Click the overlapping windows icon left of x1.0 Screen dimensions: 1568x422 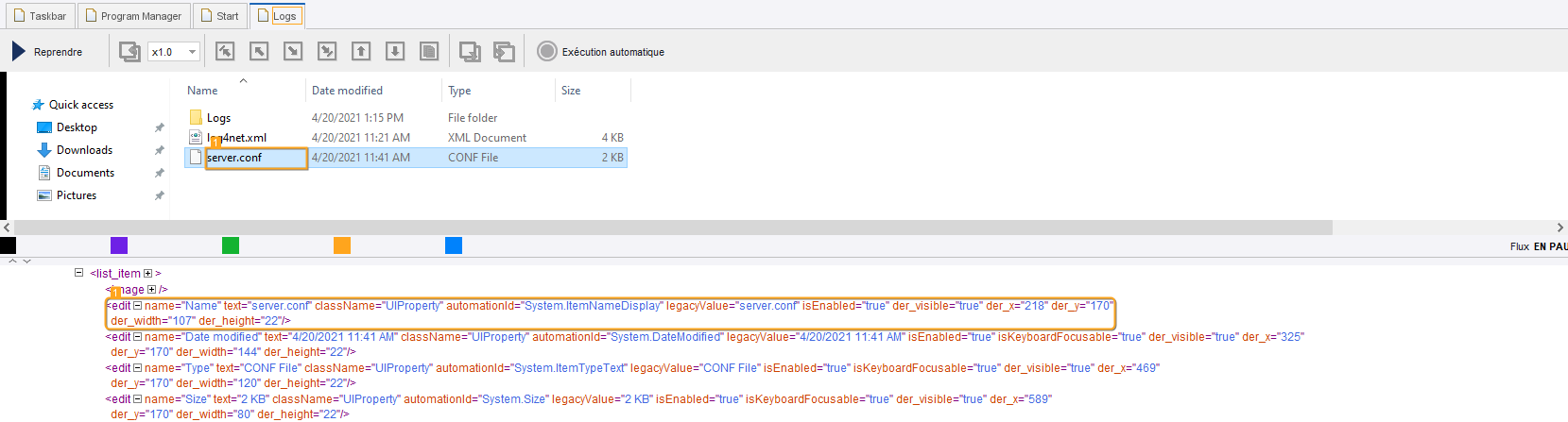click(129, 52)
